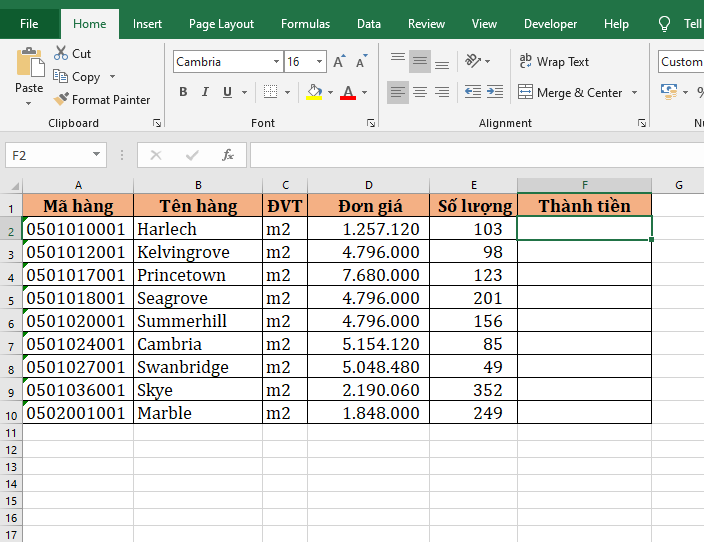Screen dimensions: 704x542
Task: Select the Format Painter tool
Action: pos(101,100)
